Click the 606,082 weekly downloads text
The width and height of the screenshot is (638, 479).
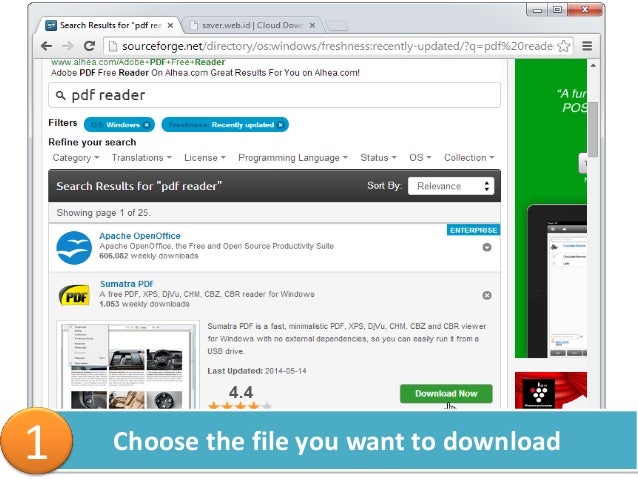tap(149, 256)
